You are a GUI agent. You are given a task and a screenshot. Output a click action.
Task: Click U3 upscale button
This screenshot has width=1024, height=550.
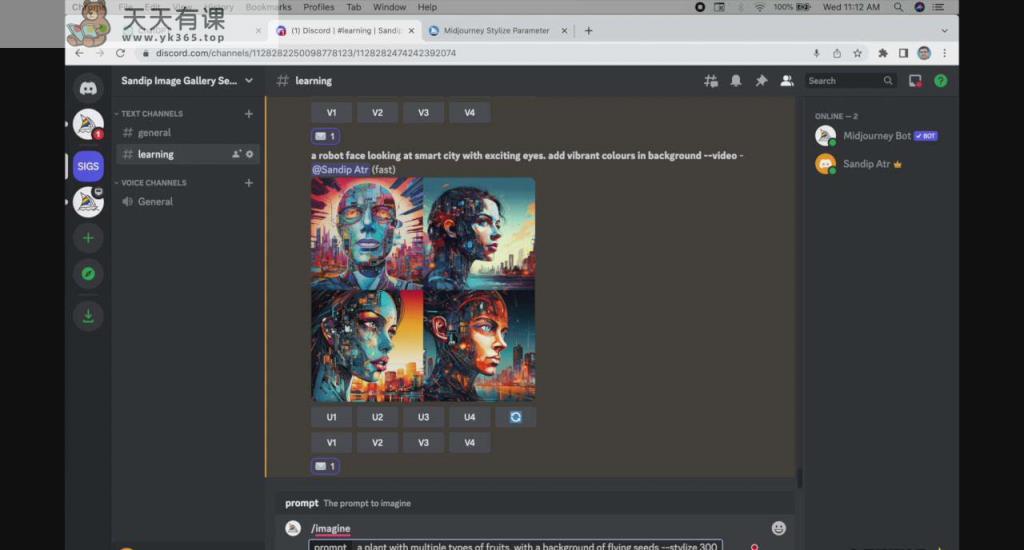tap(423, 417)
